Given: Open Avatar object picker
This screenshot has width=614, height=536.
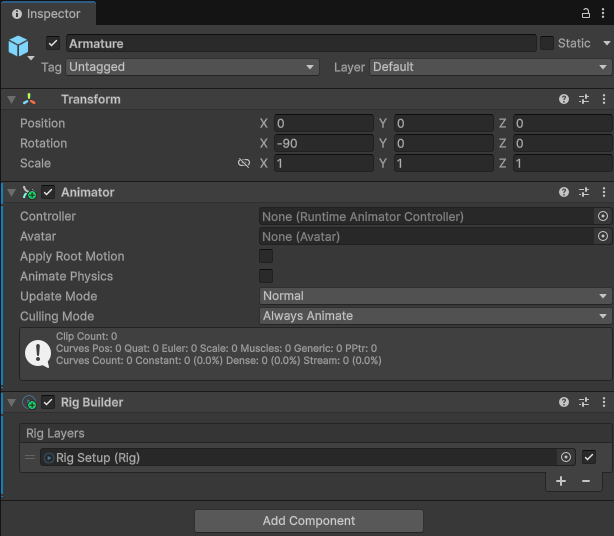Looking at the screenshot, I should 603,236.
